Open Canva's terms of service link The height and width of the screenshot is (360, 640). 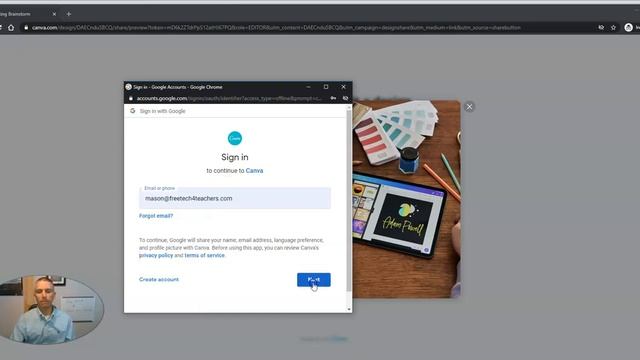[204, 256]
